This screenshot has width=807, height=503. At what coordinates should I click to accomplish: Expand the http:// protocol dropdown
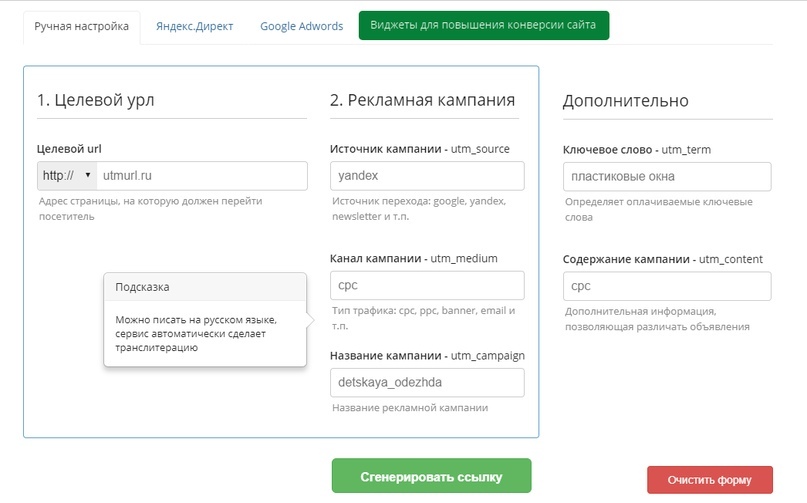tap(66, 176)
